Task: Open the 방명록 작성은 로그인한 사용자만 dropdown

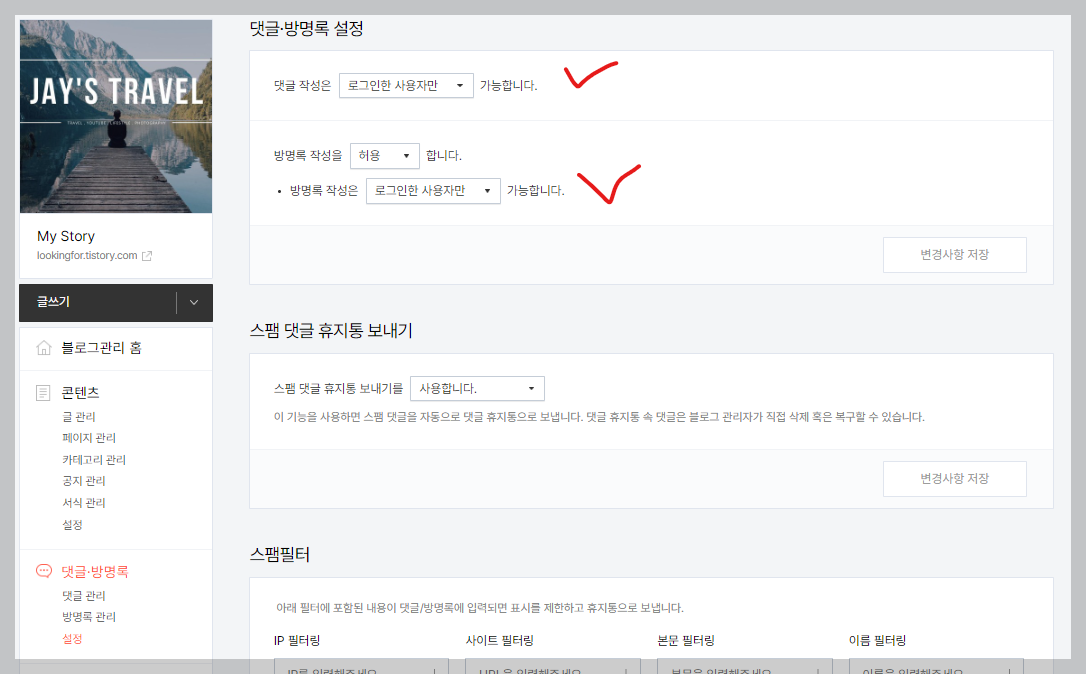Action: click(x=433, y=190)
